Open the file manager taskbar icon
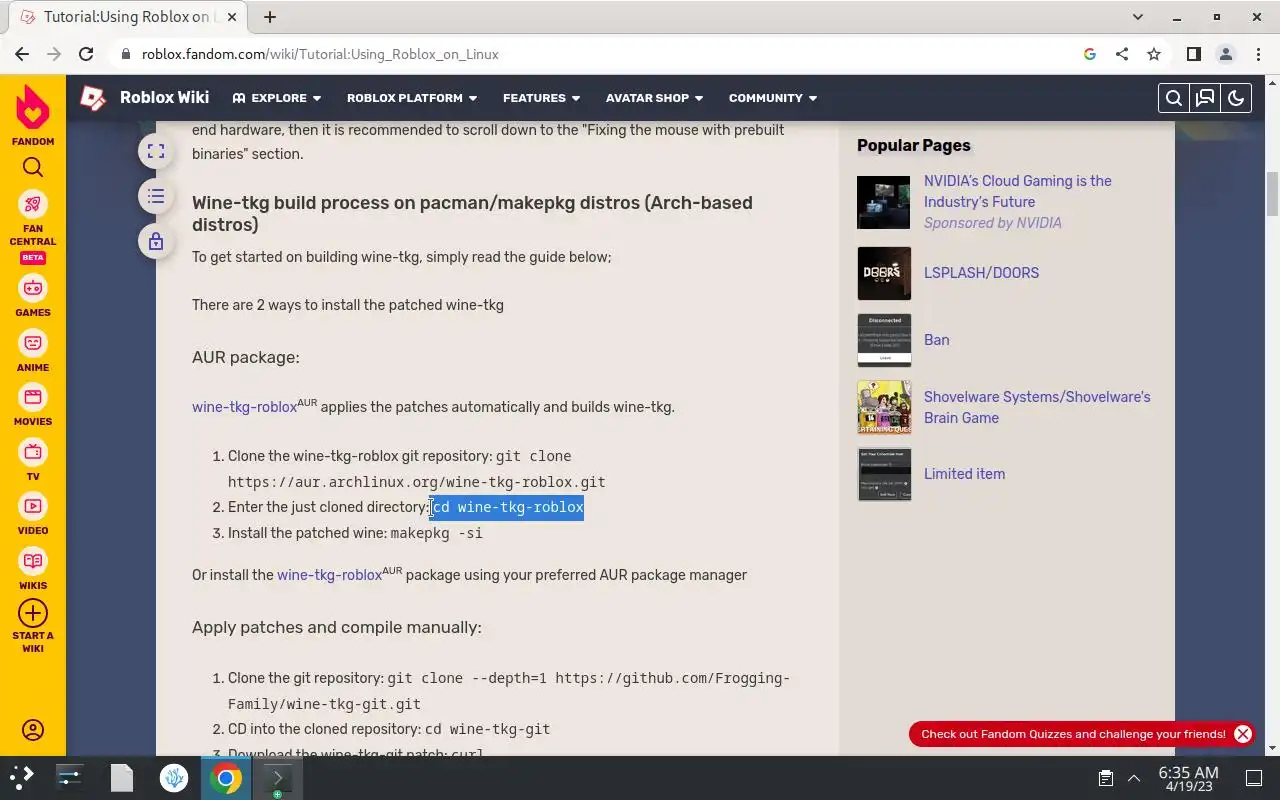The height and width of the screenshot is (800, 1280). pyautogui.click(x=122, y=778)
